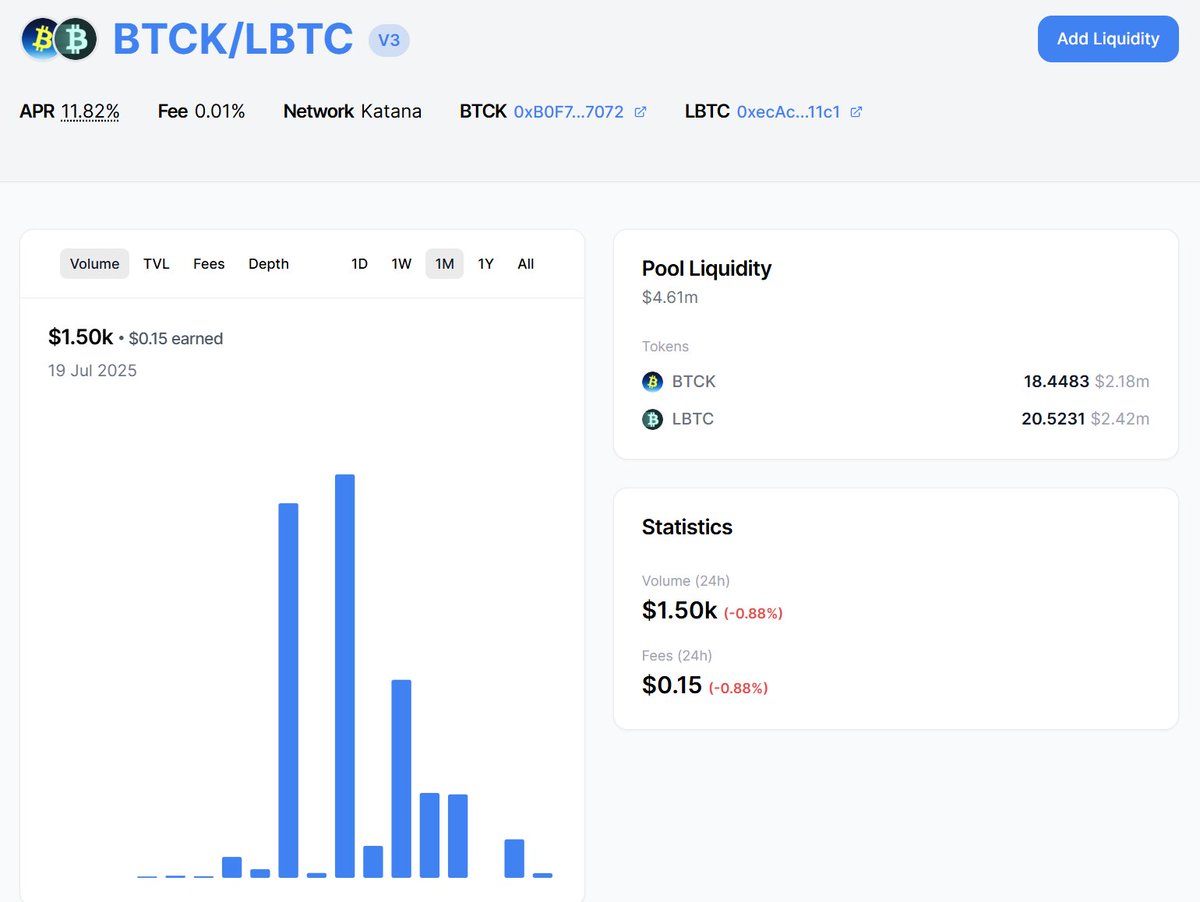Click the -0.88% change beside Fees (24h)

coord(738,688)
